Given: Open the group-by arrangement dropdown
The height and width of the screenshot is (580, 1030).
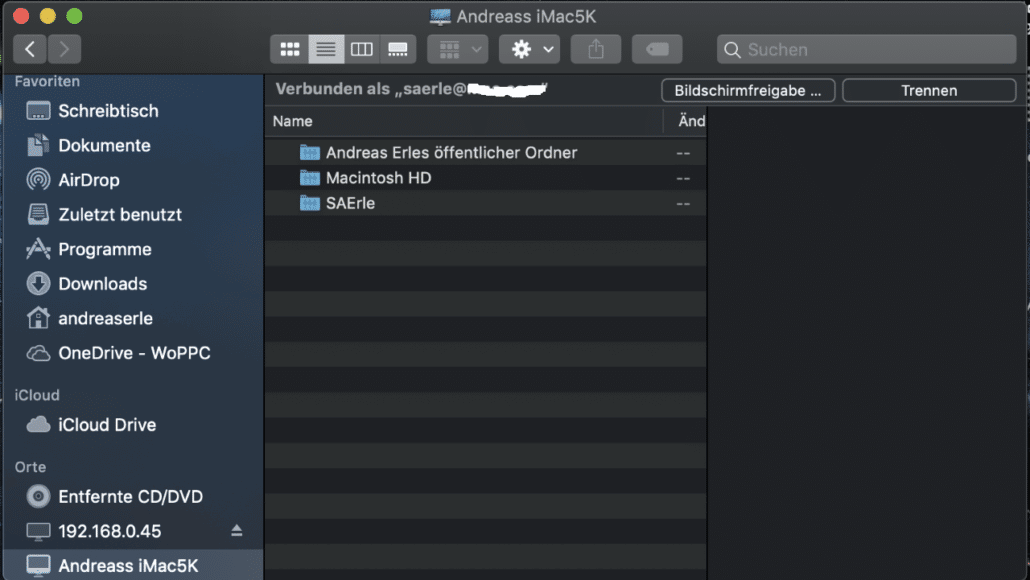Looking at the screenshot, I should (x=457, y=49).
